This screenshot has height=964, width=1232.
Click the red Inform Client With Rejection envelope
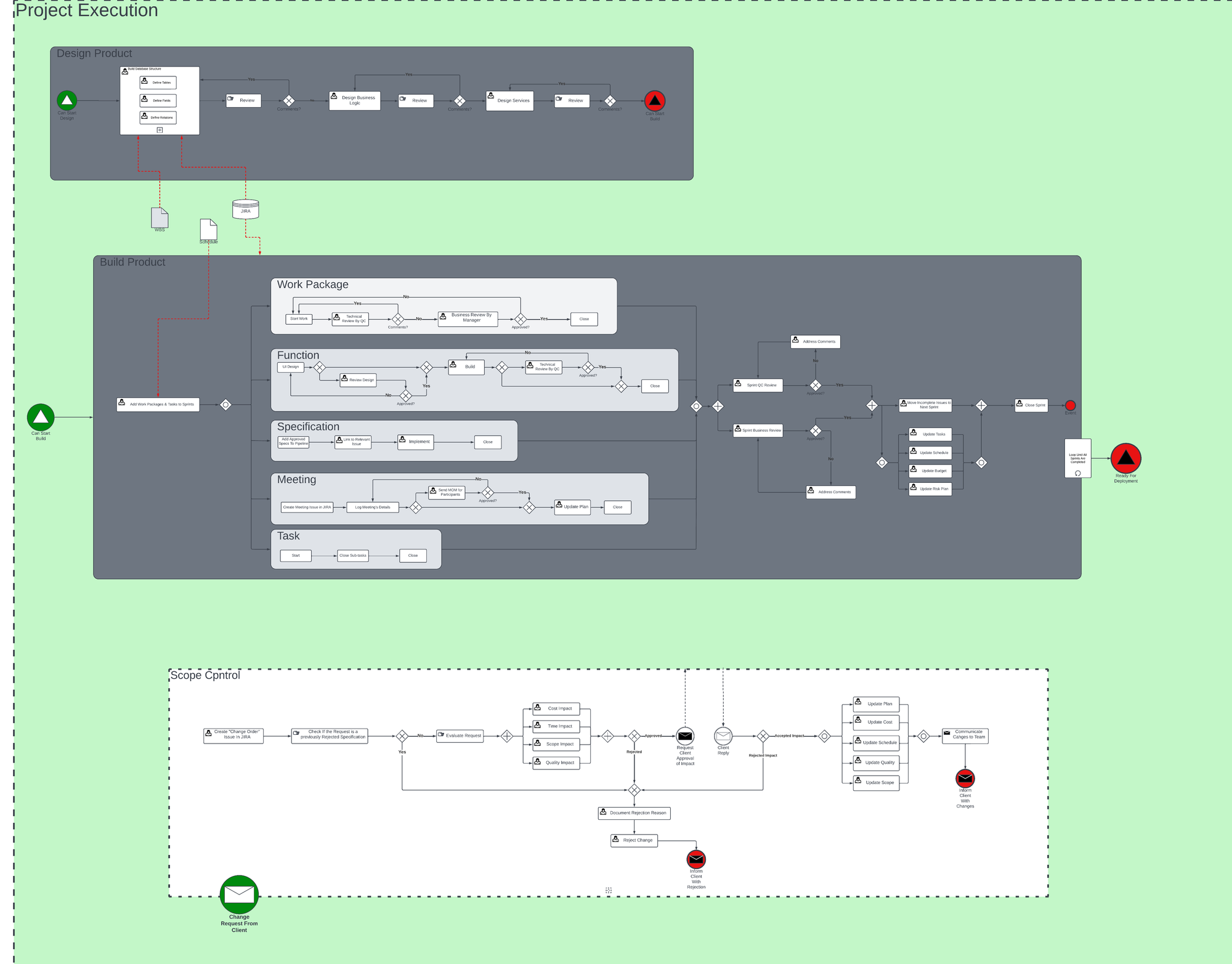pos(696,859)
